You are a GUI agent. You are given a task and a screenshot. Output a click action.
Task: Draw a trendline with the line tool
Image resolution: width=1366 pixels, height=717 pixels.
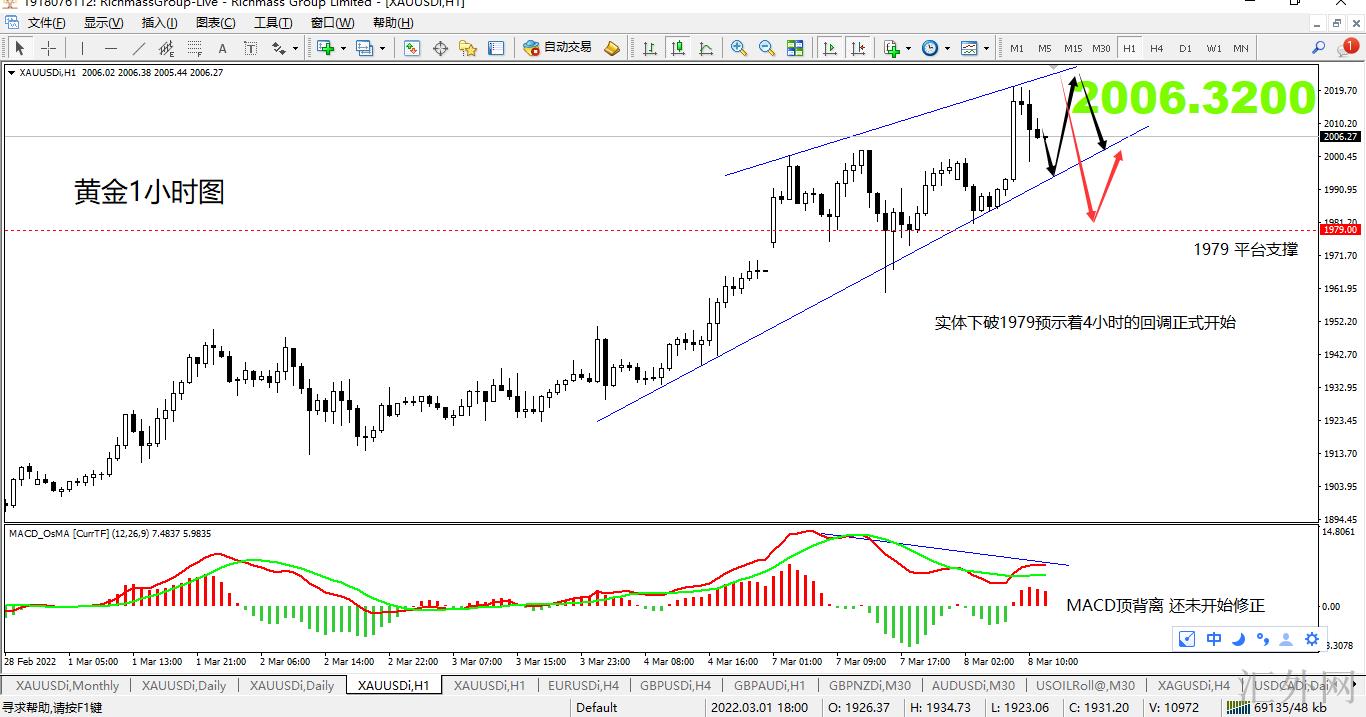click(138, 48)
